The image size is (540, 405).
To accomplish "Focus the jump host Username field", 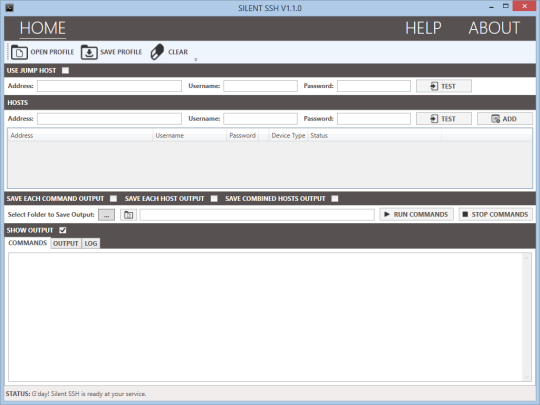I will pyautogui.click(x=260, y=86).
